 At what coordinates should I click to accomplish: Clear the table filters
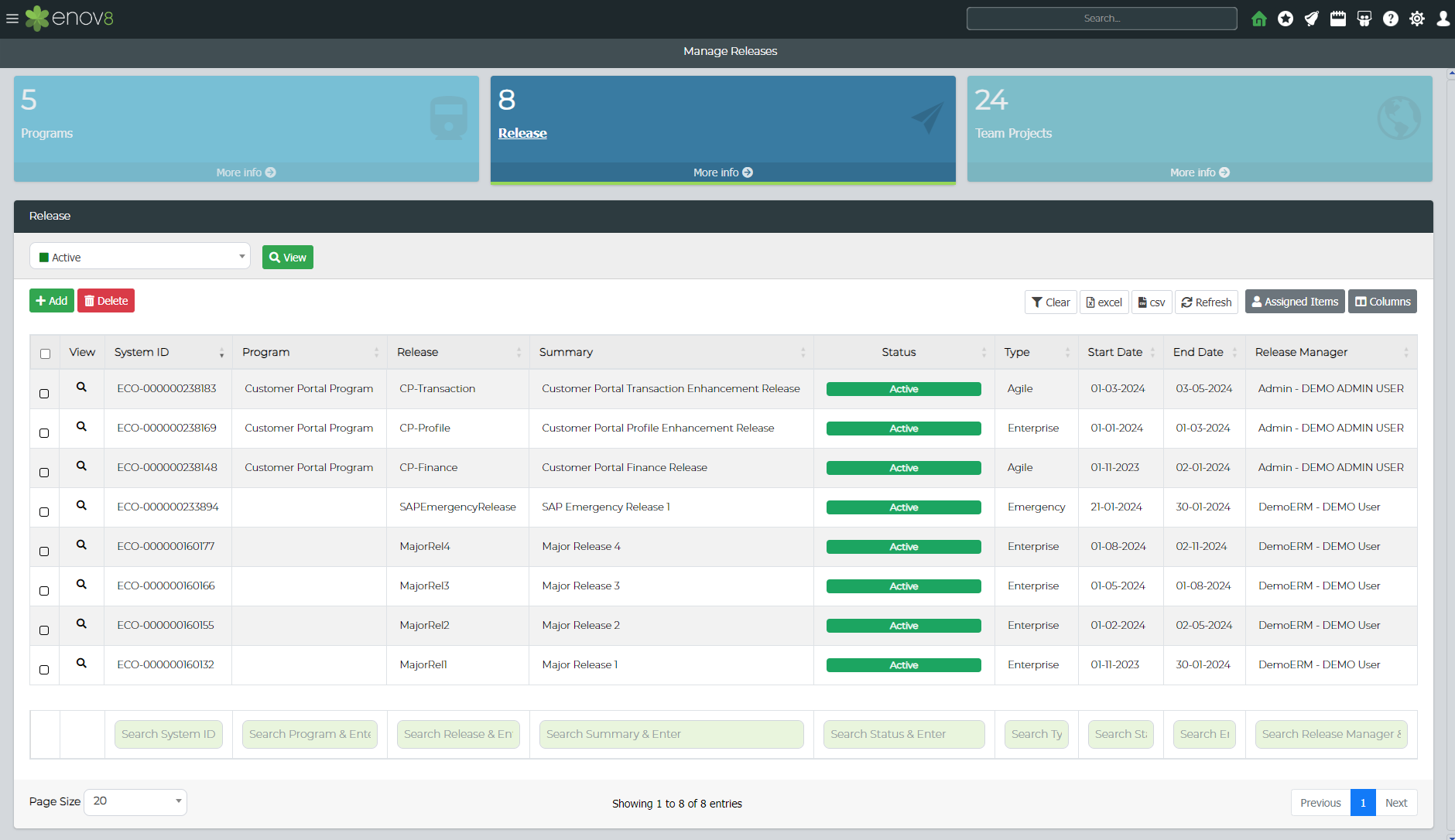pos(1050,302)
